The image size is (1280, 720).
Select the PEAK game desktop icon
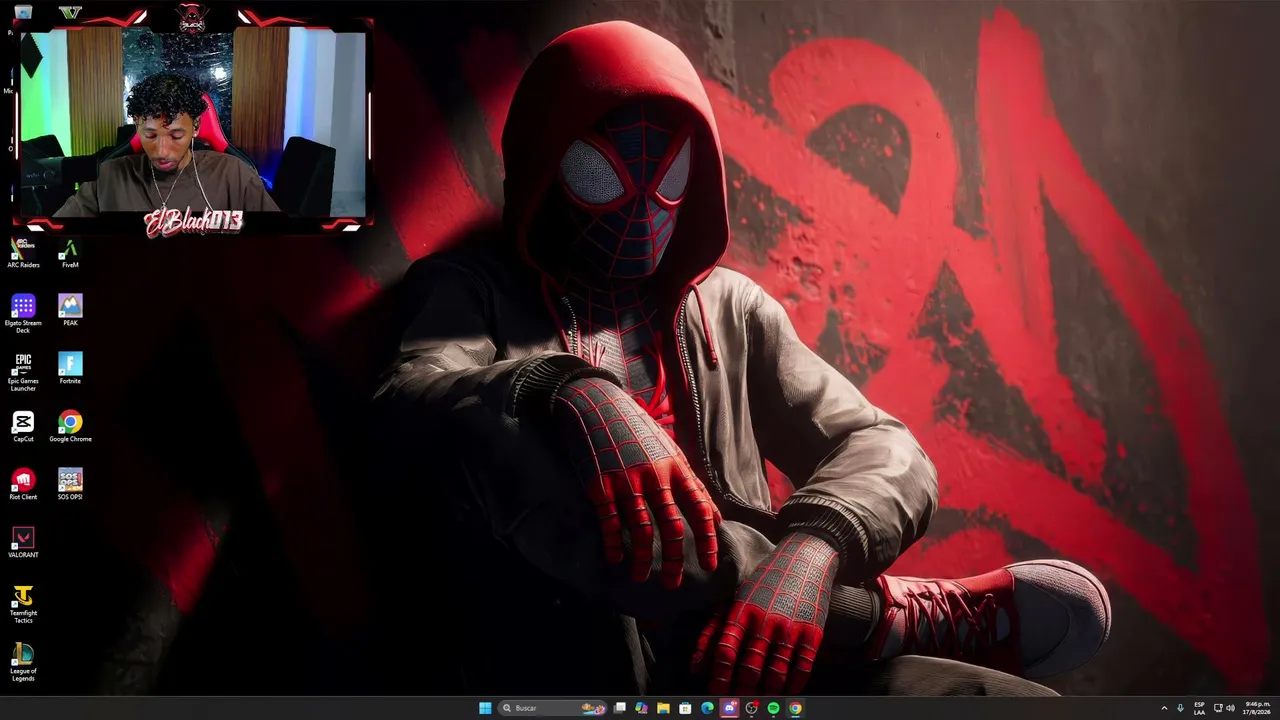(70, 310)
